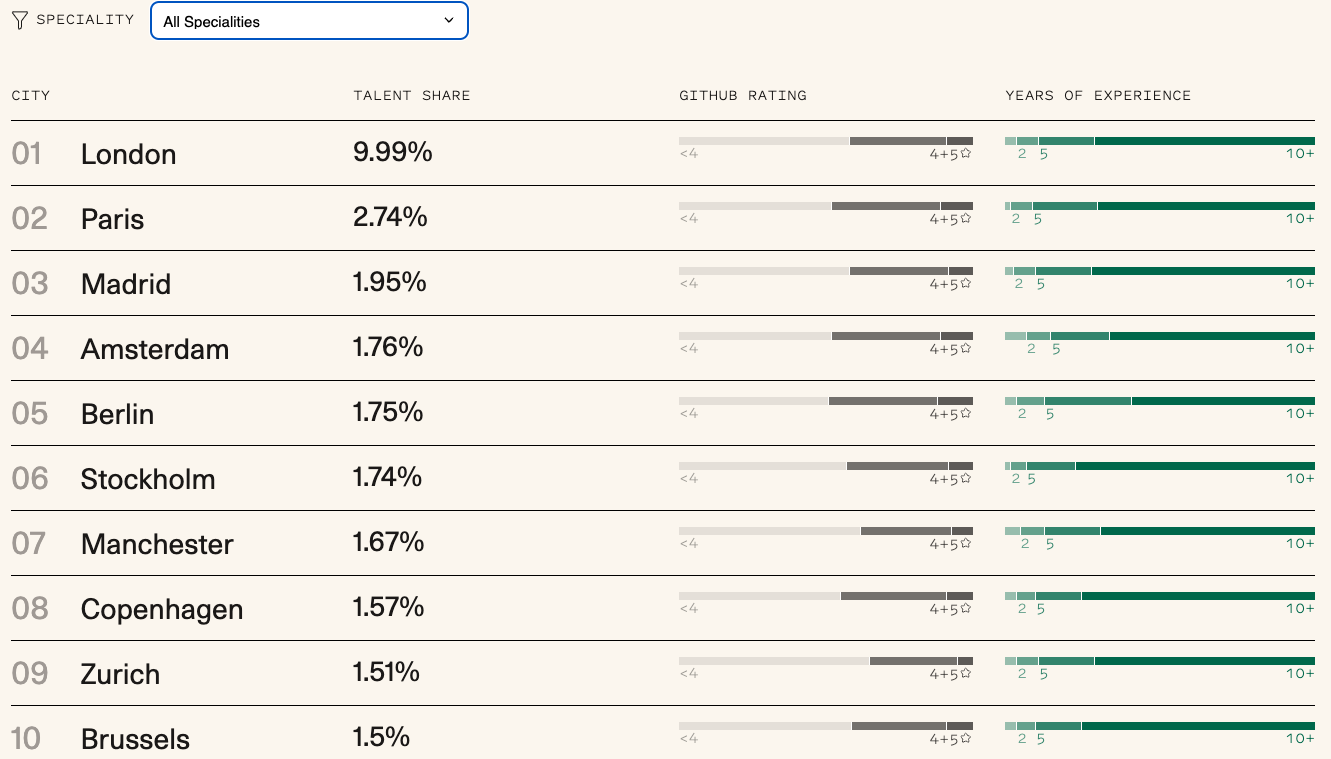Click the dropdown chevron arrow

point(449,20)
